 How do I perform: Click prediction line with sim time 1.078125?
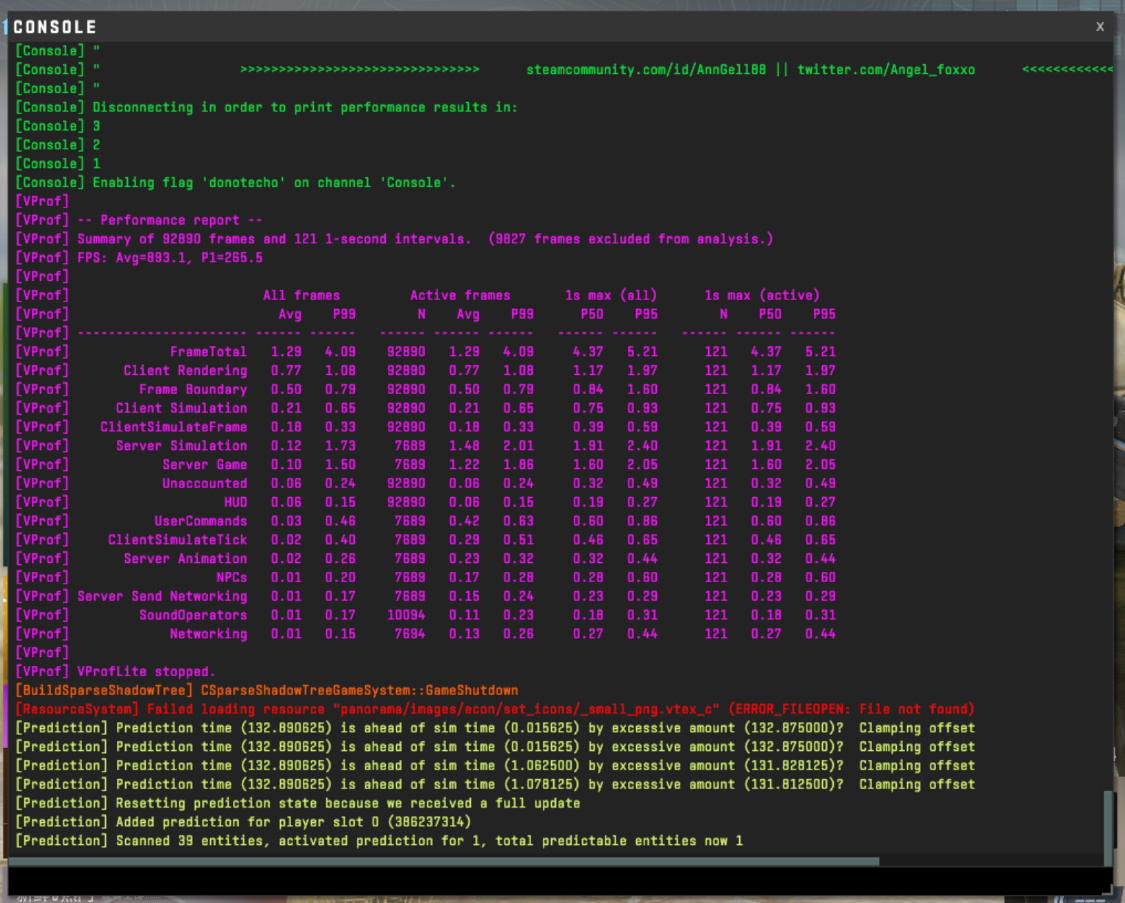point(495,784)
